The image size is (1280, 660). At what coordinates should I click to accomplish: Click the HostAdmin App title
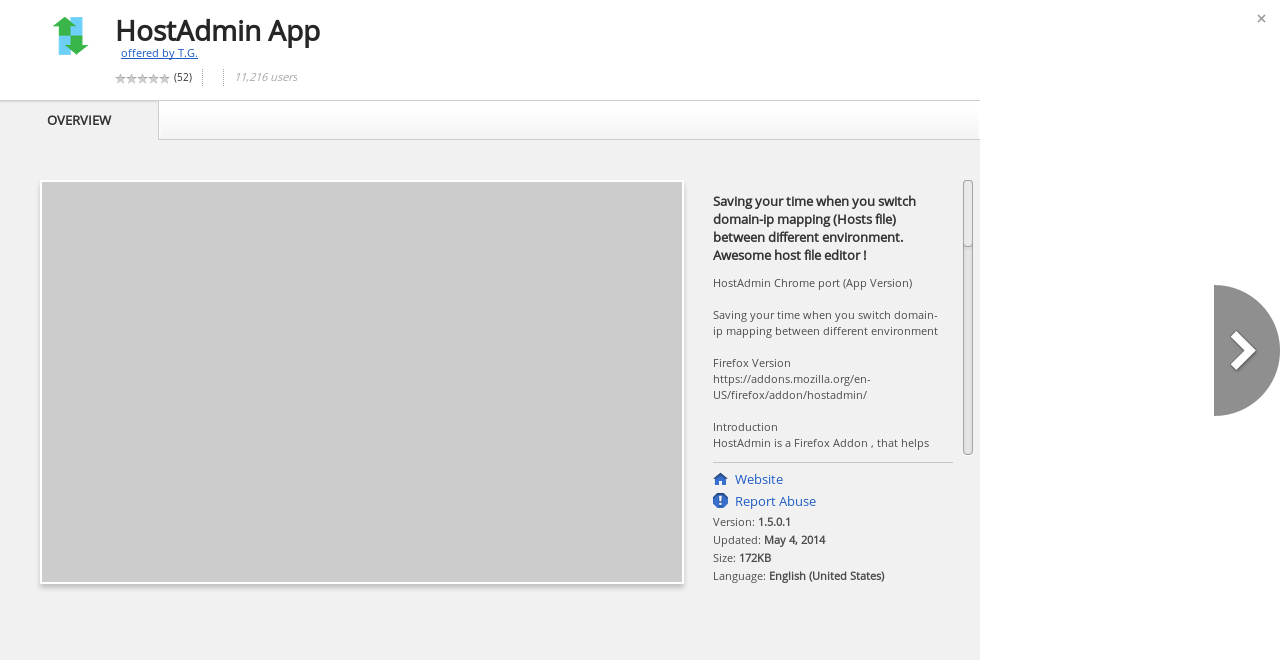218,30
